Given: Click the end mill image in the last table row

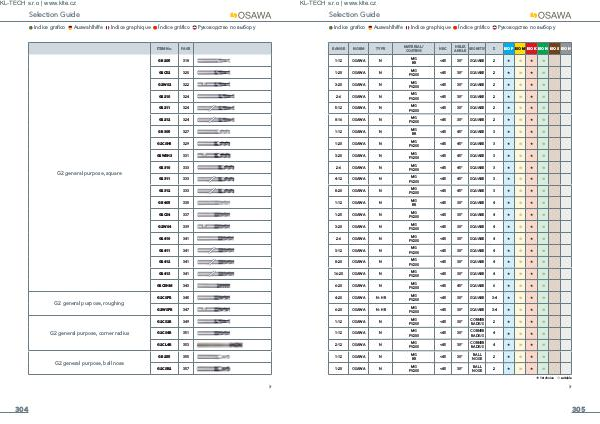Looking at the screenshot, I should point(213,368).
